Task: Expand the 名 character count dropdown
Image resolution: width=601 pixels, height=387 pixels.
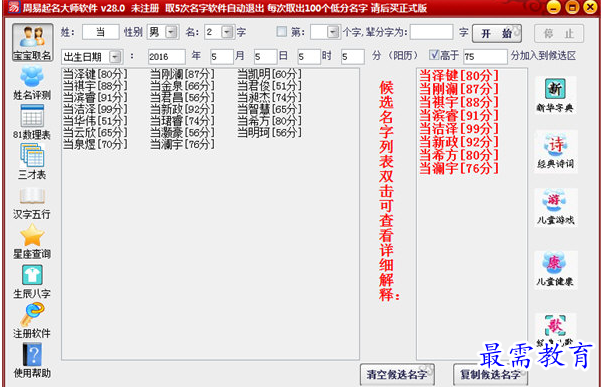Action: pyautogui.click(x=228, y=32)
